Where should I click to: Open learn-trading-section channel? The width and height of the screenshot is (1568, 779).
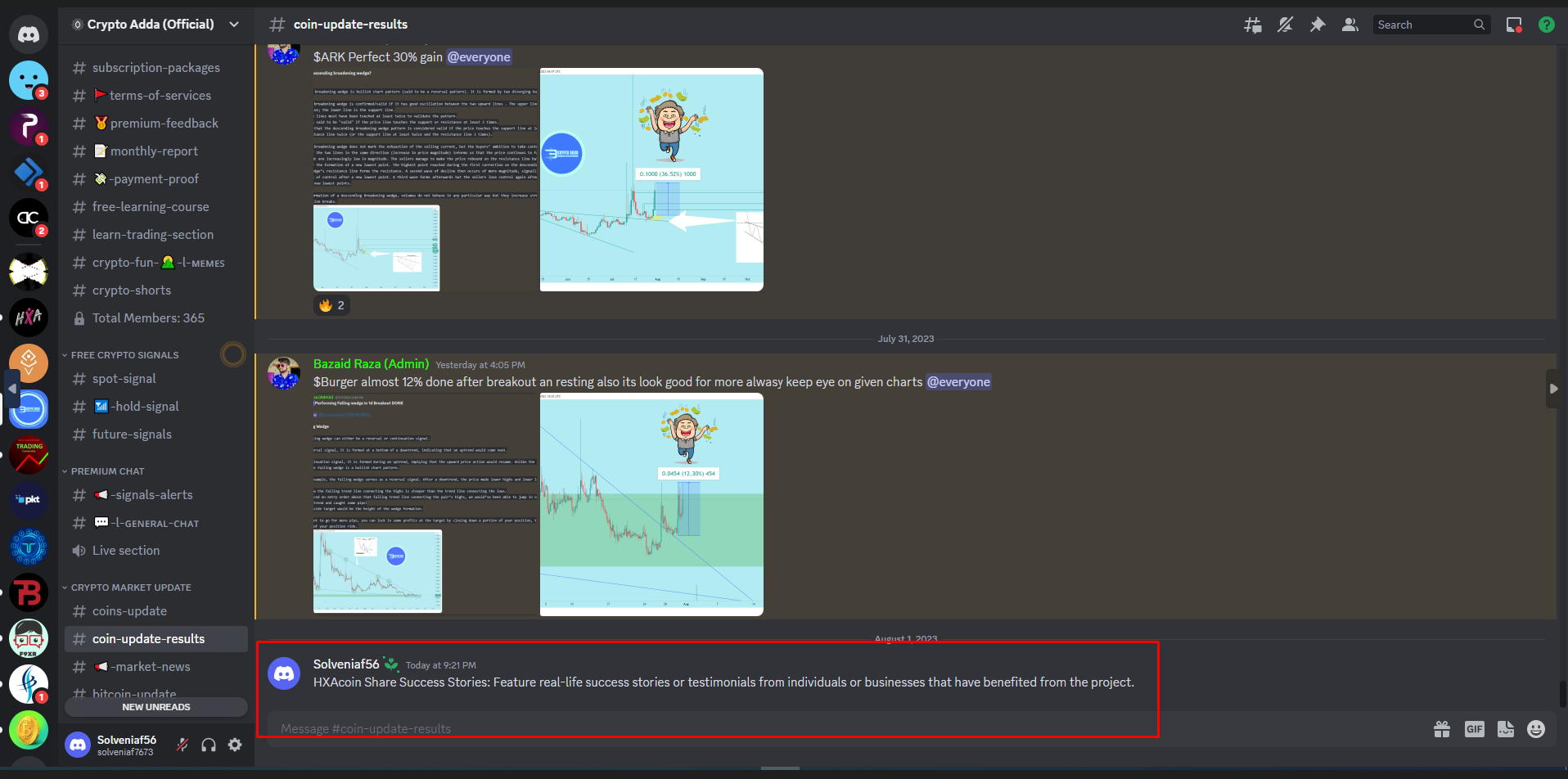tap(155, 235)
